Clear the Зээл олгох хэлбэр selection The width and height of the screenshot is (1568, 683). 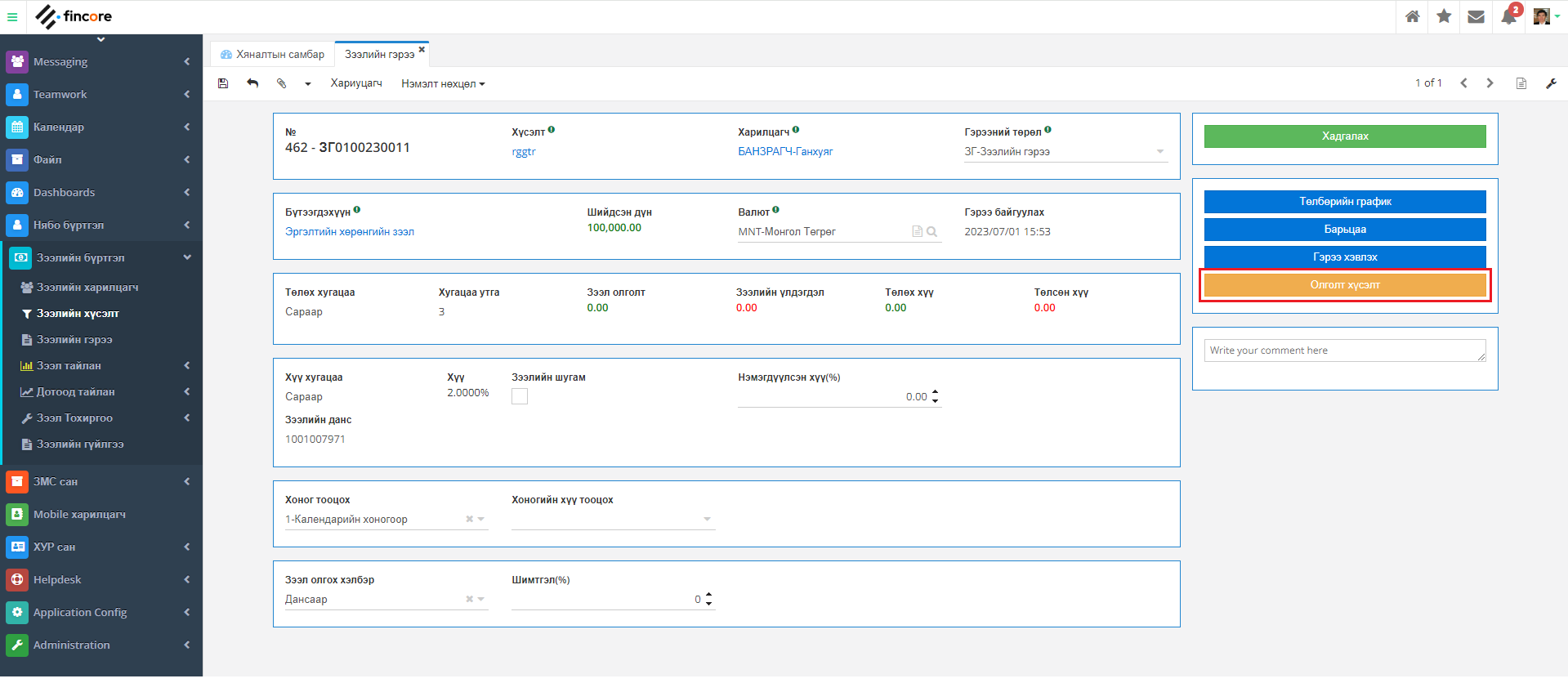[470, 600]
